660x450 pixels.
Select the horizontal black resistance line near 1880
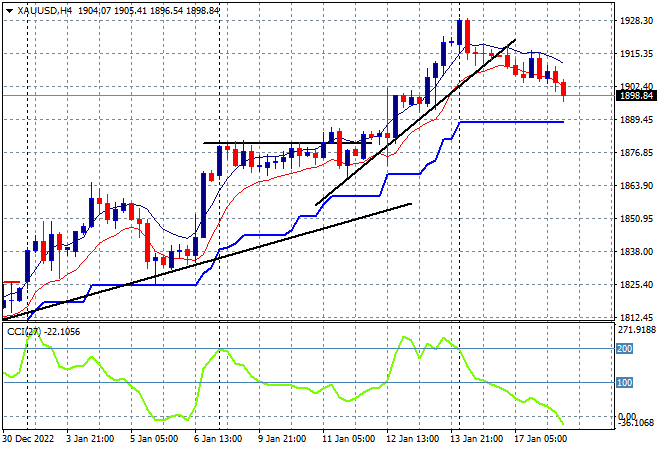click(287, 143)
